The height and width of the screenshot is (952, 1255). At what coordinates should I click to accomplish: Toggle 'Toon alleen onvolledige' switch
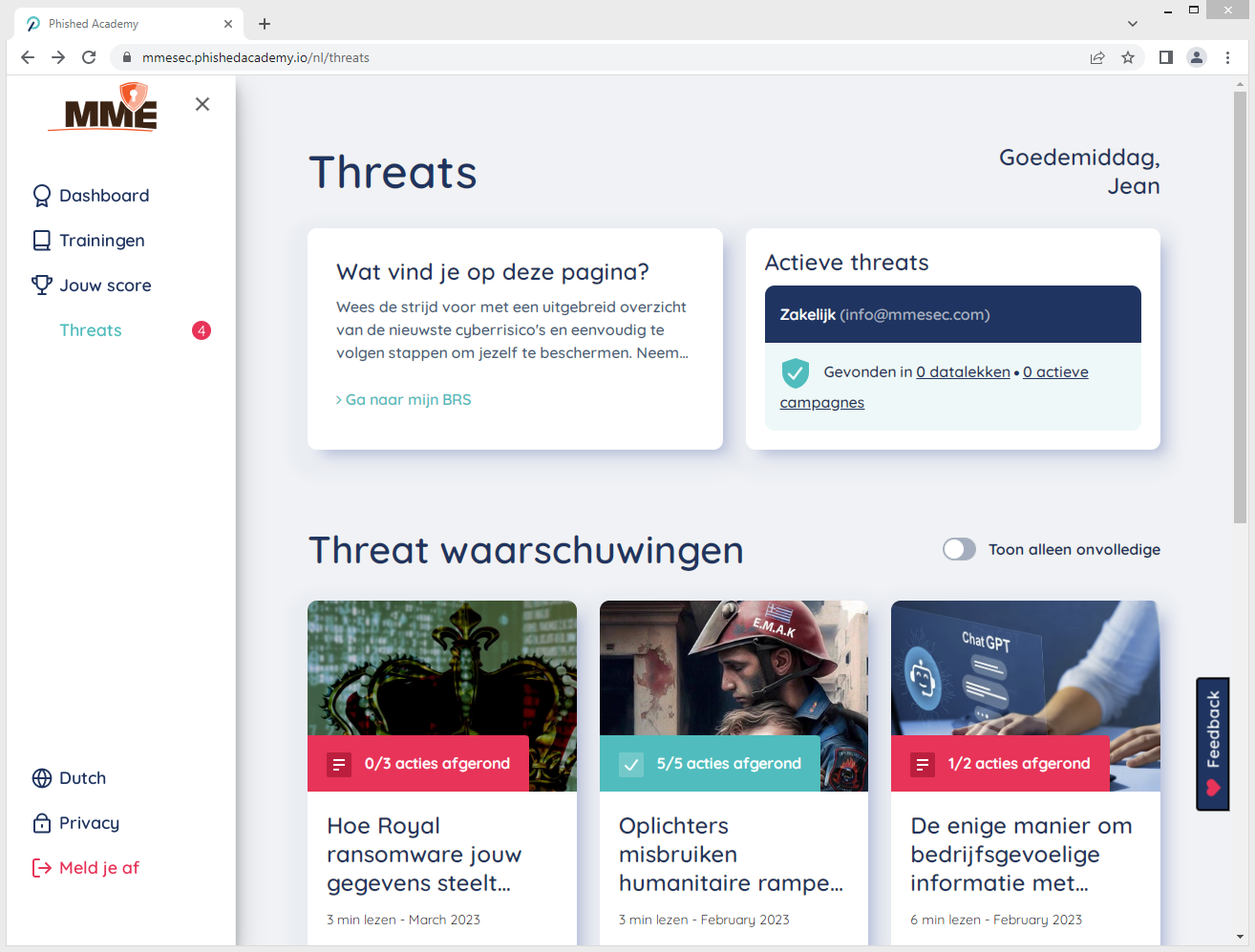959,549
